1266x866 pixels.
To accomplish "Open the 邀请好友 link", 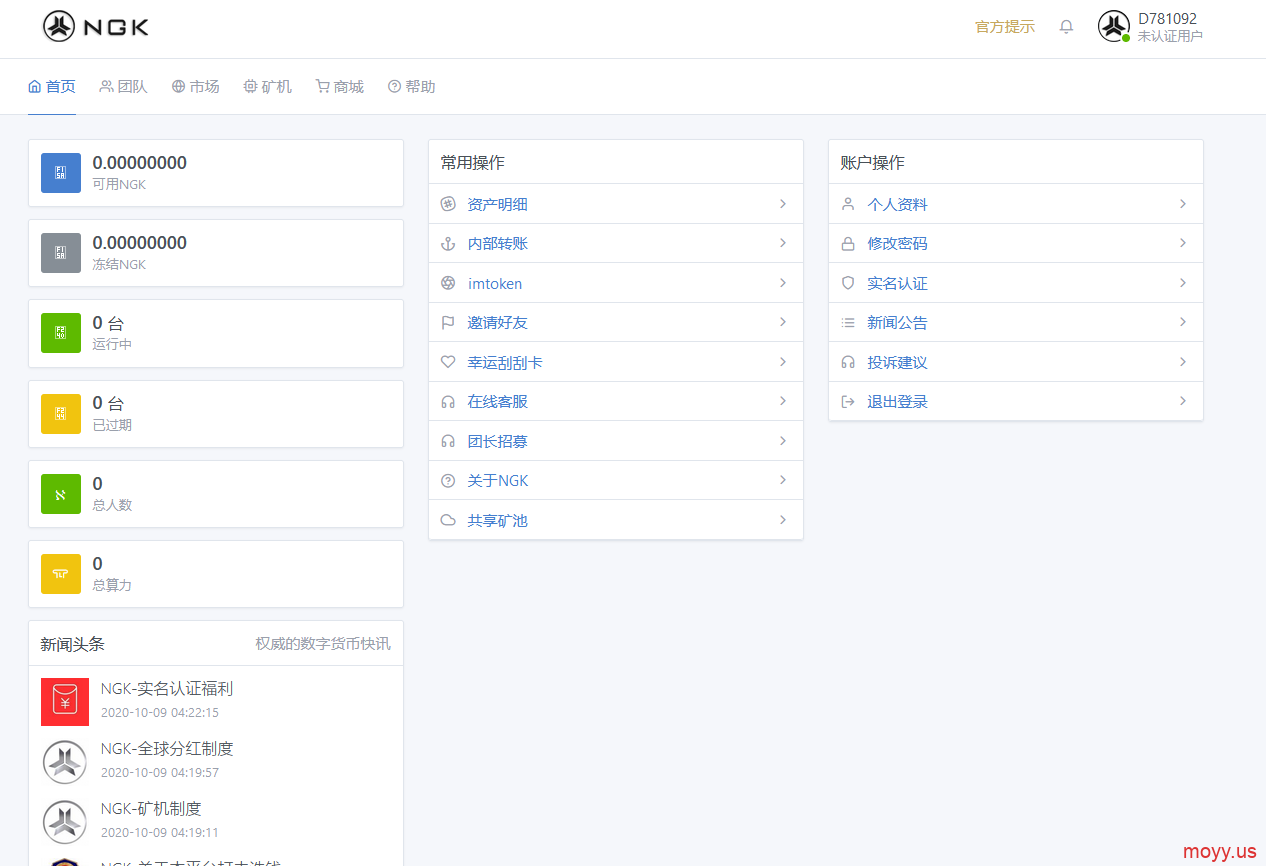I will (498, 323).
